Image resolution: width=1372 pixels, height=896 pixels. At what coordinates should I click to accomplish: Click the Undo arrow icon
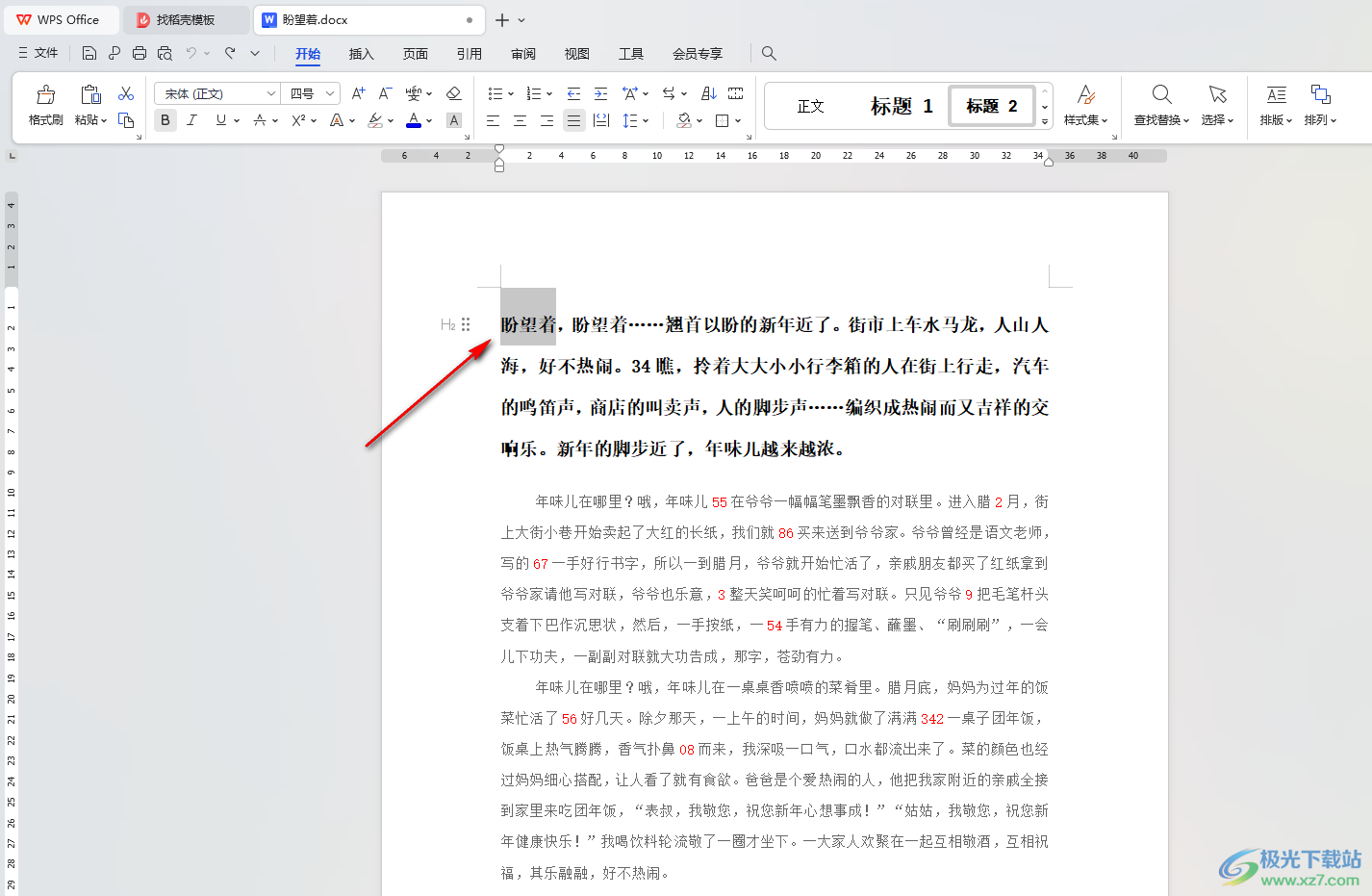pos(191,53)
